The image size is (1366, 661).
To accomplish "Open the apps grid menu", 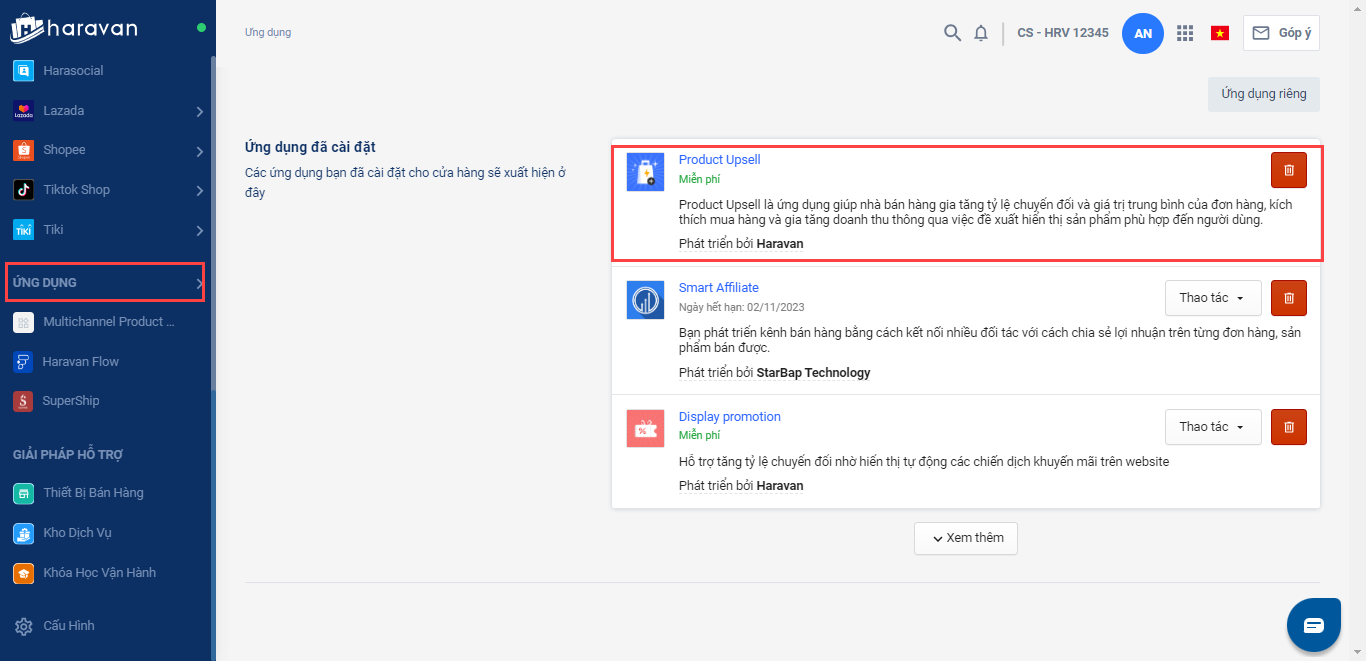I will (1185, 33).
